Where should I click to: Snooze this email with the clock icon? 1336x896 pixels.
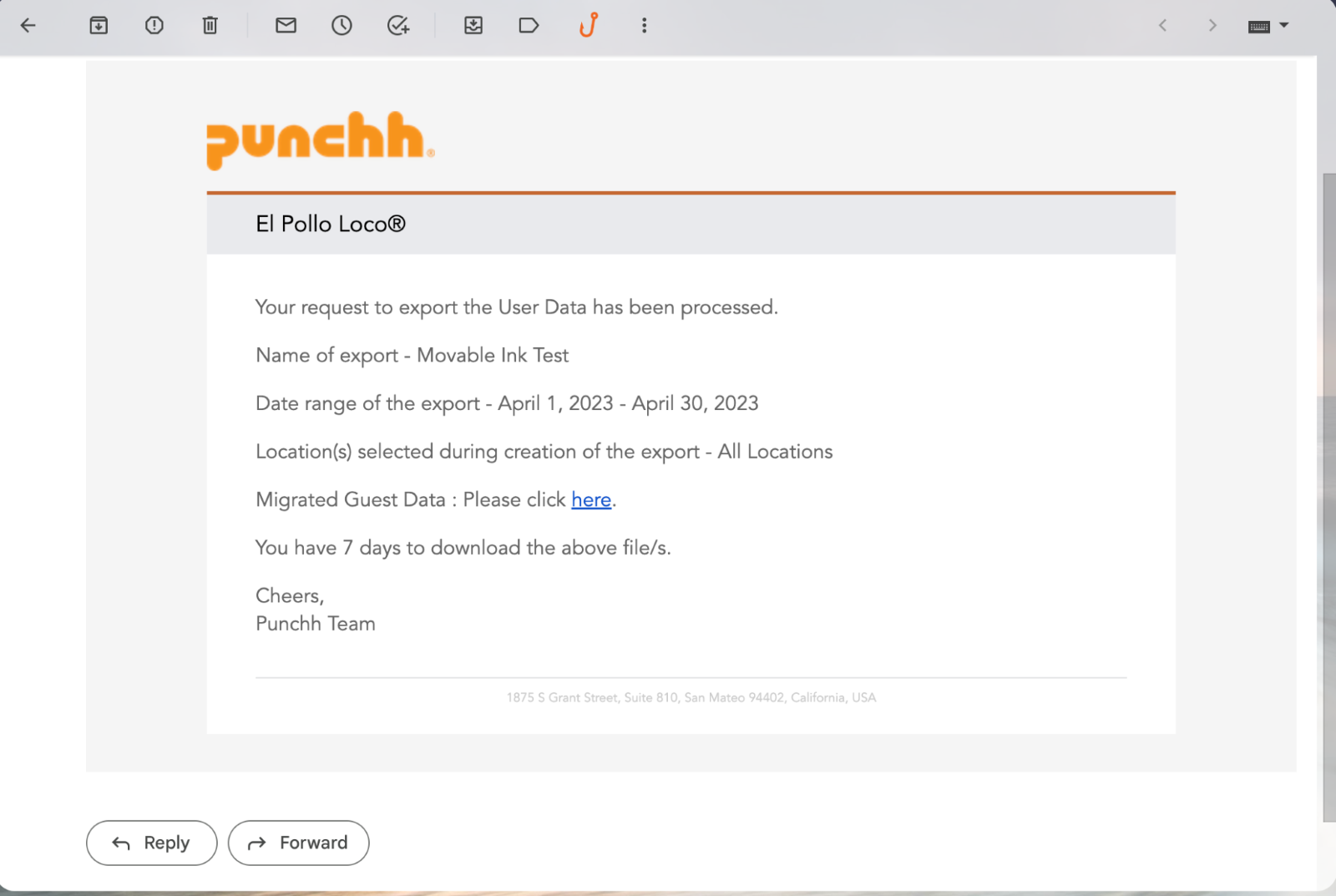pyautogui.click(x=342, y=26)
